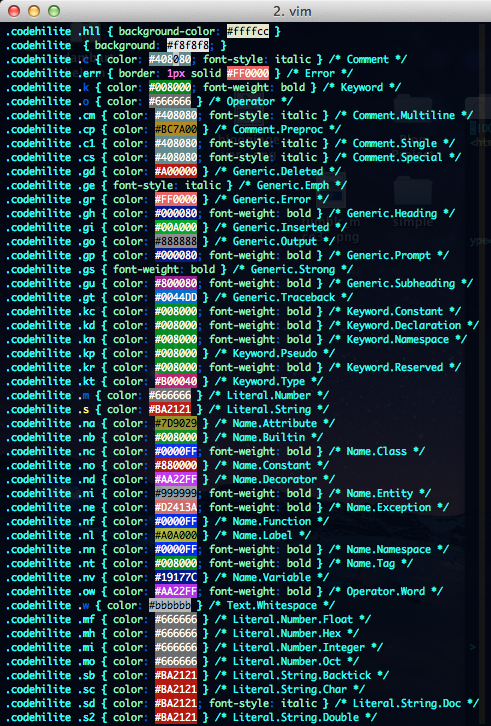
Task: Place cursor on .err selector text
Action: (x=90, y=73)
